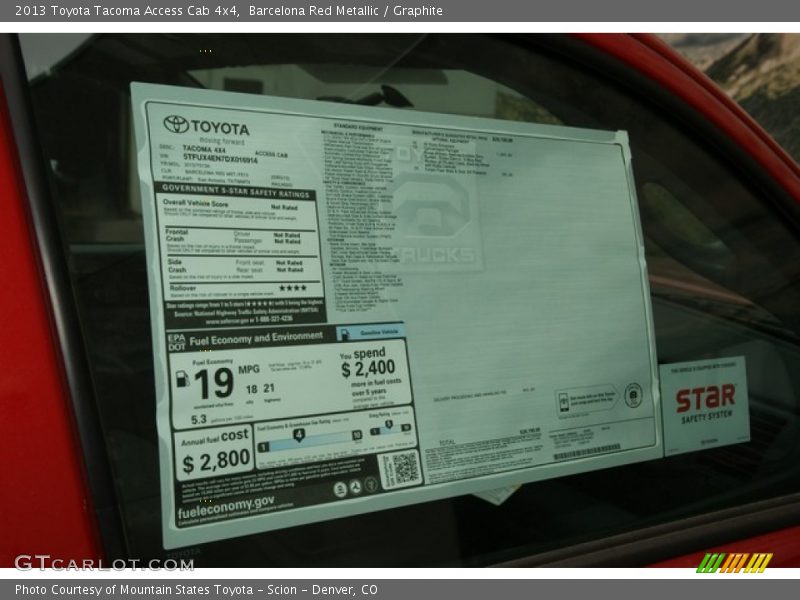This screenshot has width=800, height=600.
Task: Click the 'STANDARD EQUIPMENT' column heading
Action: (x=358, y=126)
